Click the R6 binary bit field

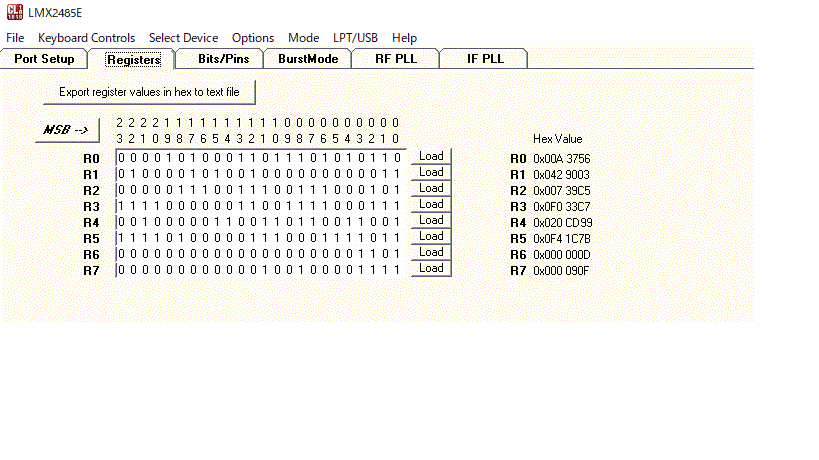click(x=260, y=254)
